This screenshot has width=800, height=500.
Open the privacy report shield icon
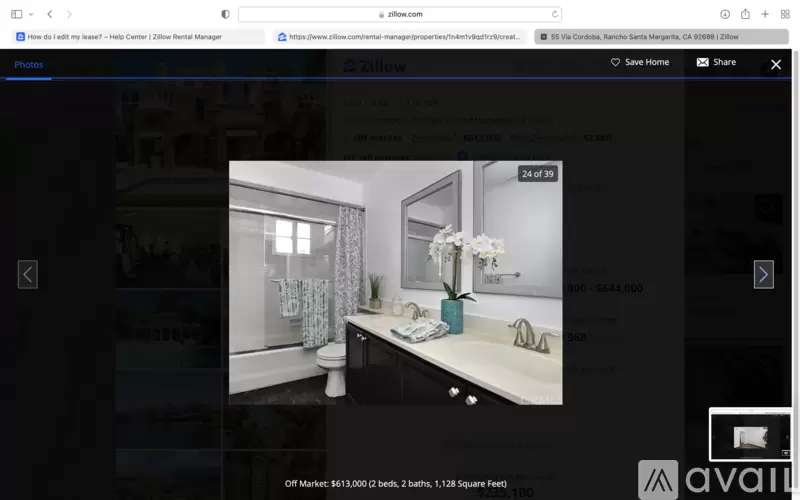point(225,14)
